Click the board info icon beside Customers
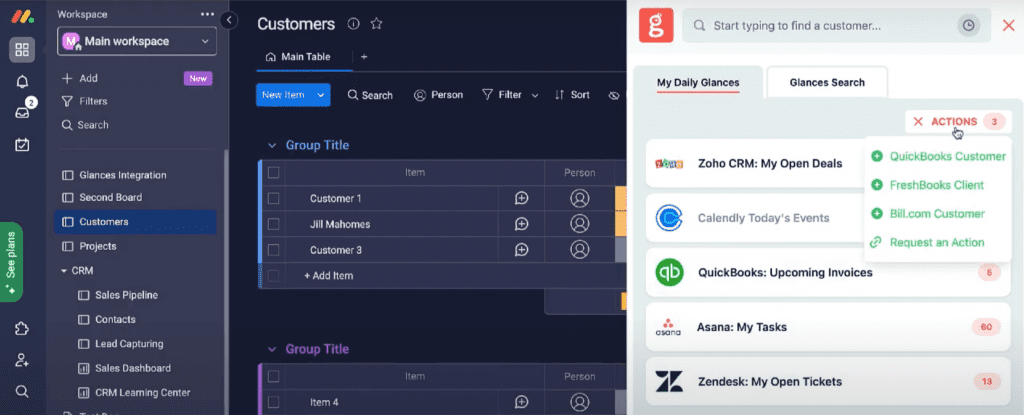1024x415 pixels. (x=353, y=24)
